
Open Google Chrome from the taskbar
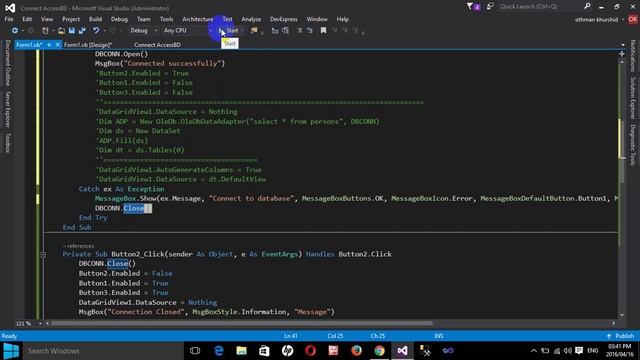pyautogui.click(x=380, y=351)
